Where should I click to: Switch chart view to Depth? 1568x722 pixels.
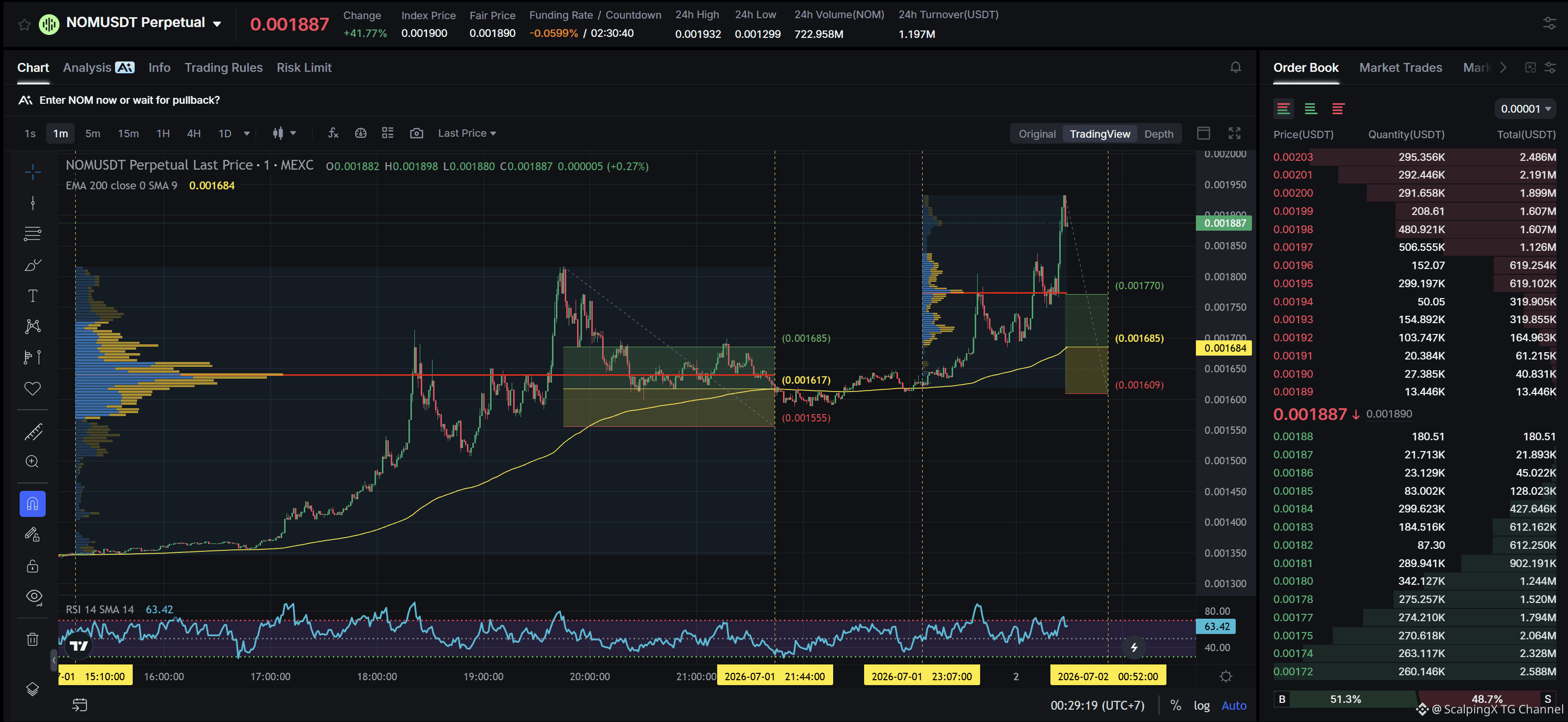pos(1159,134)
